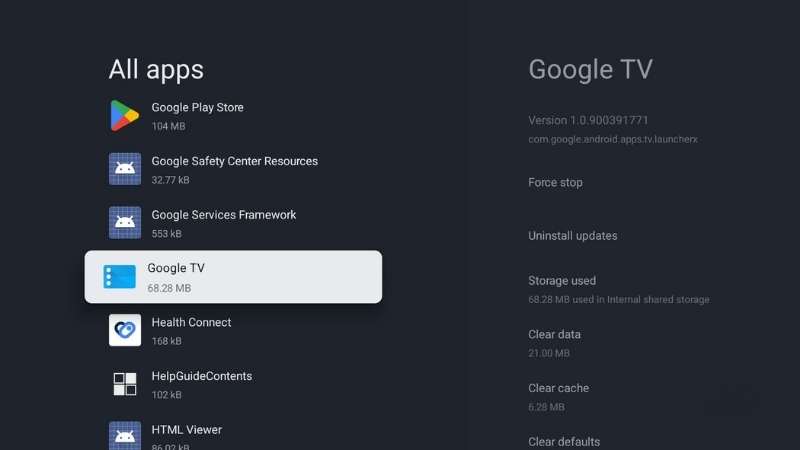Screen dimensions: 800x450
Task: Clear cache of 6.28 MB
Action: 558,388
